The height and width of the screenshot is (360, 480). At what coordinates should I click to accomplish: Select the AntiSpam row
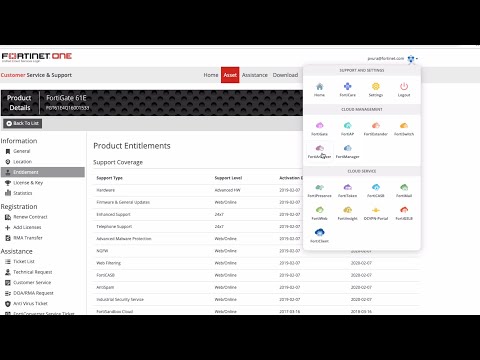(x=256, y=287)
